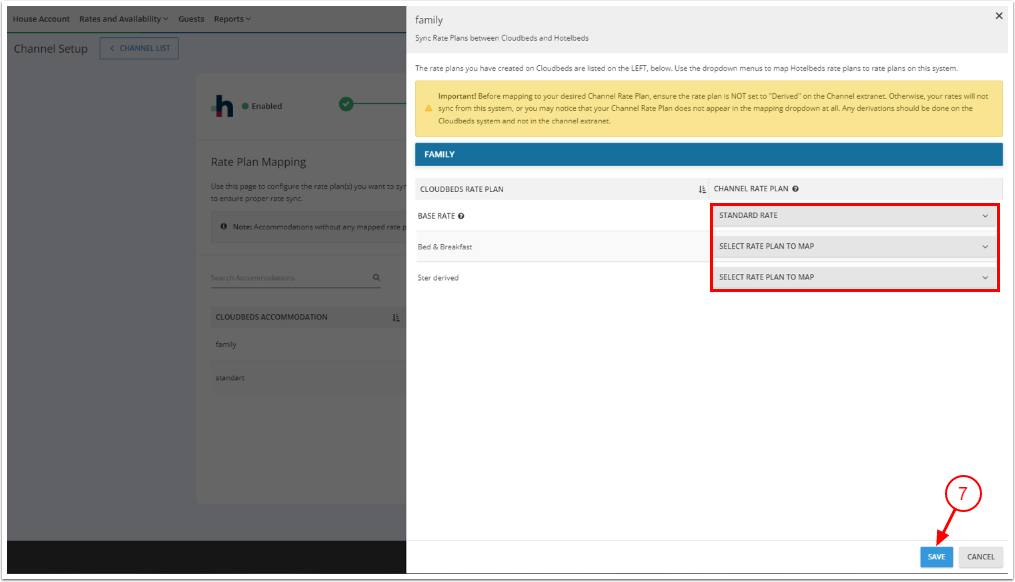The image size is (1015, 582).
Task: Open the Base Rate channel plan dropdown
Action: (x=854, y=216)
